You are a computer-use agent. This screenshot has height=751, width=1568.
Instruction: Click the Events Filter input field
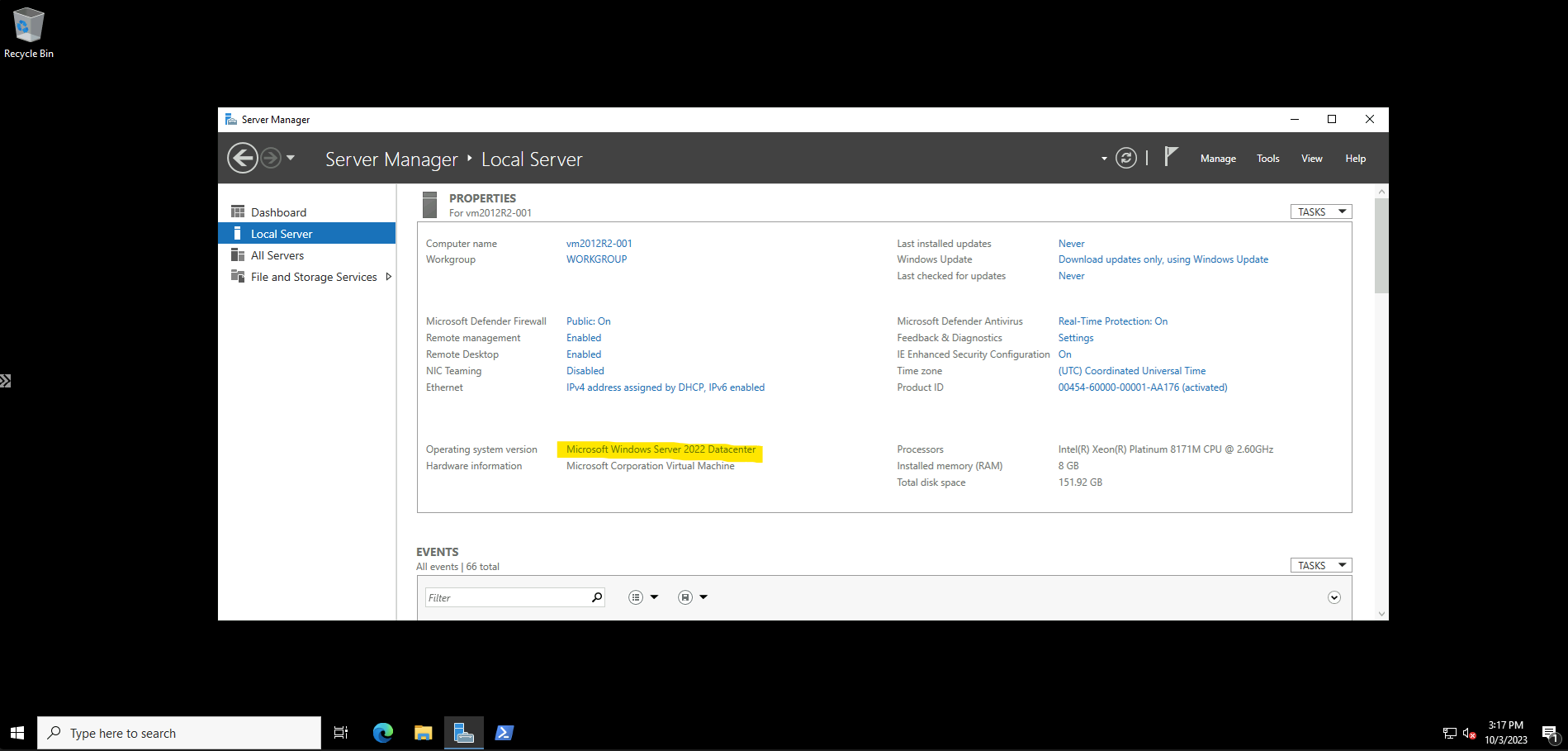click(506, 597)
